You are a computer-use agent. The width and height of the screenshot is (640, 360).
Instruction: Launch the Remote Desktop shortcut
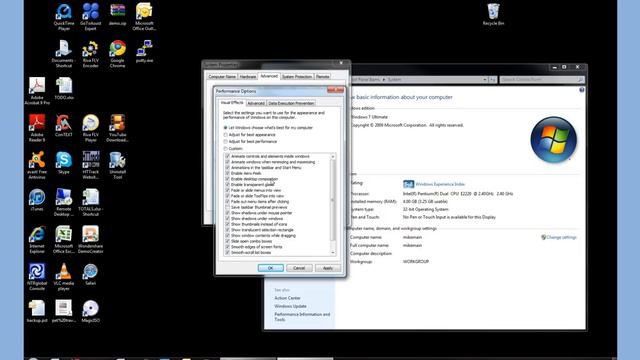(64, 202)
